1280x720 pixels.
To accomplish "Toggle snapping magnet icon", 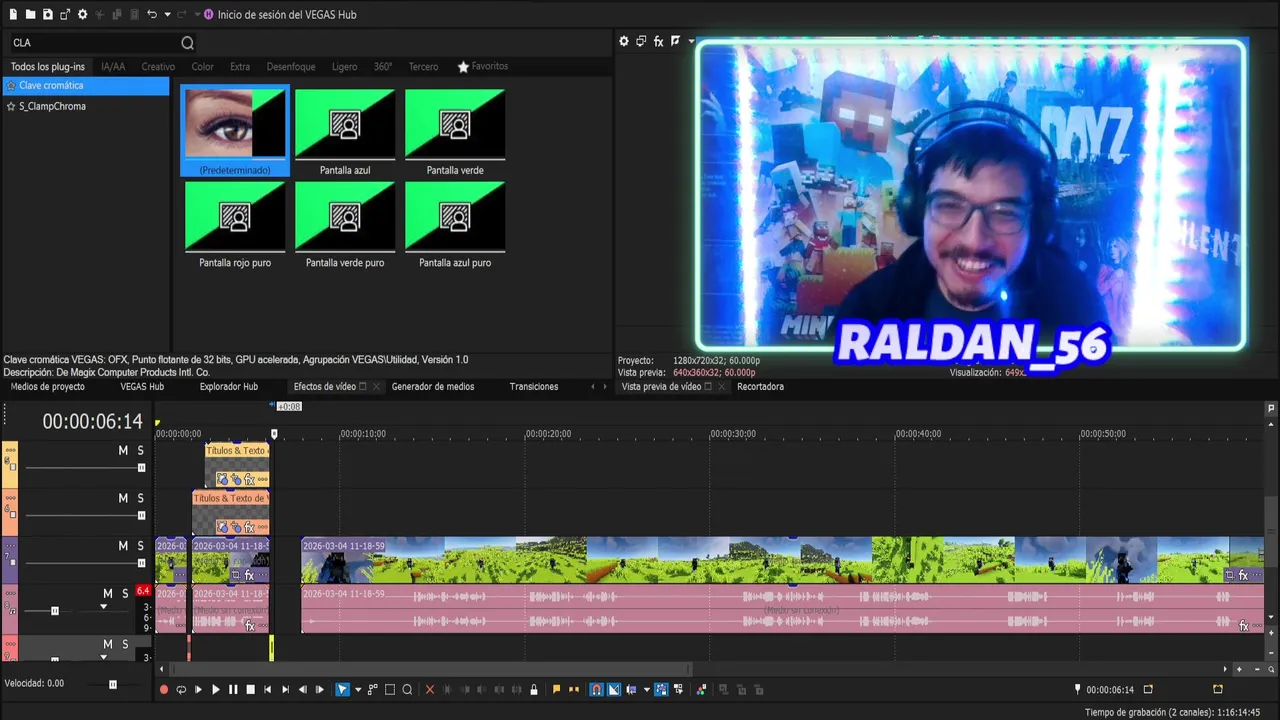I will click(596, 690).
